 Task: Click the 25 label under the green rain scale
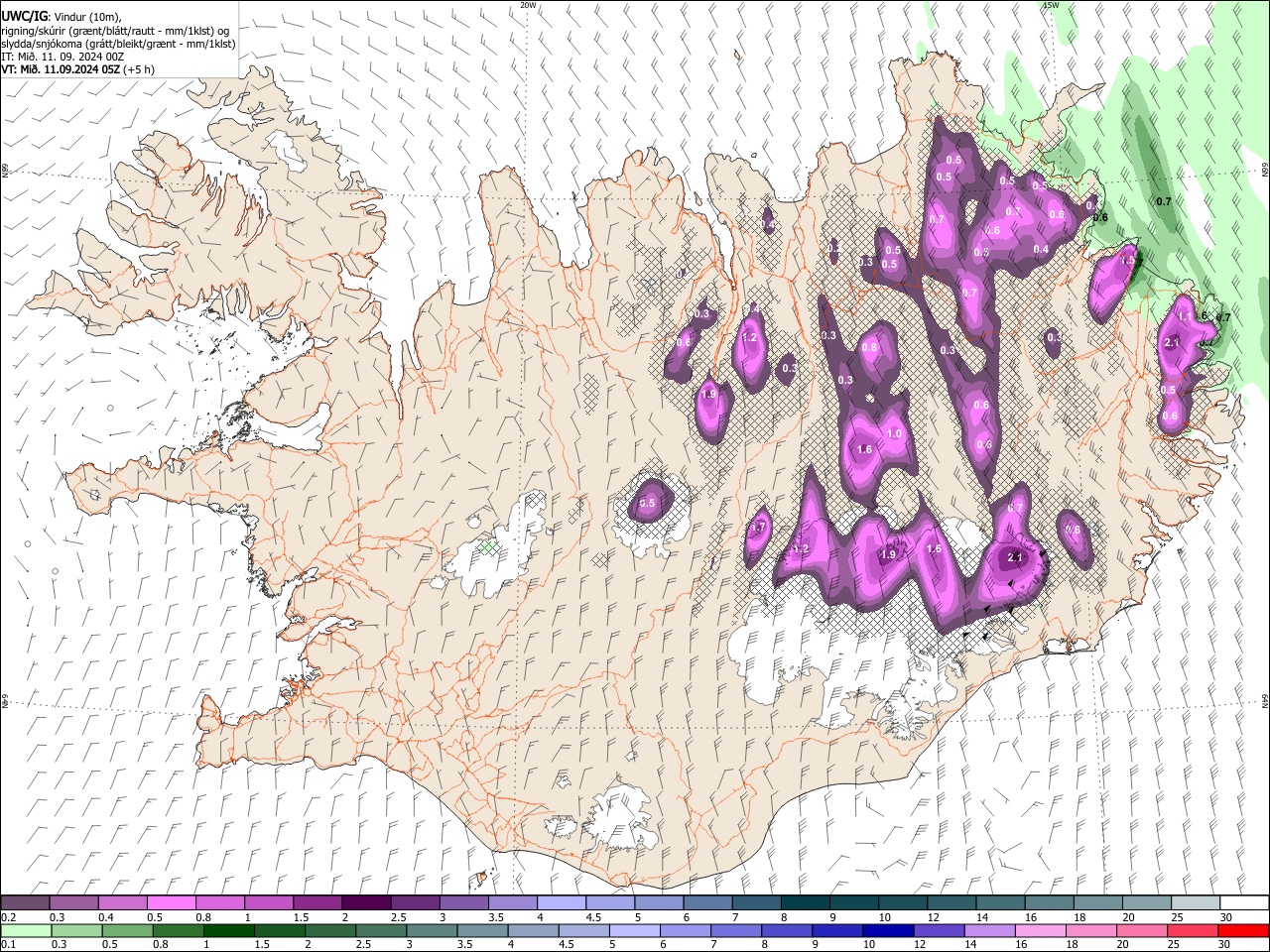pos(1172,945)
